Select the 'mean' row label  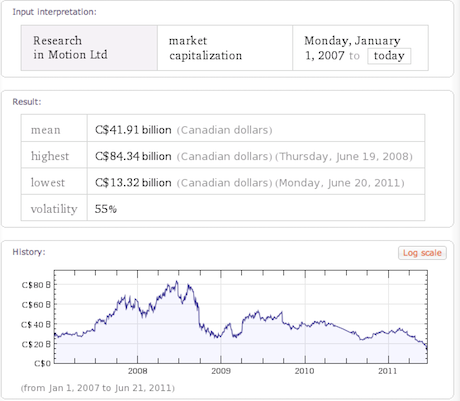click(x=46, y=130)
